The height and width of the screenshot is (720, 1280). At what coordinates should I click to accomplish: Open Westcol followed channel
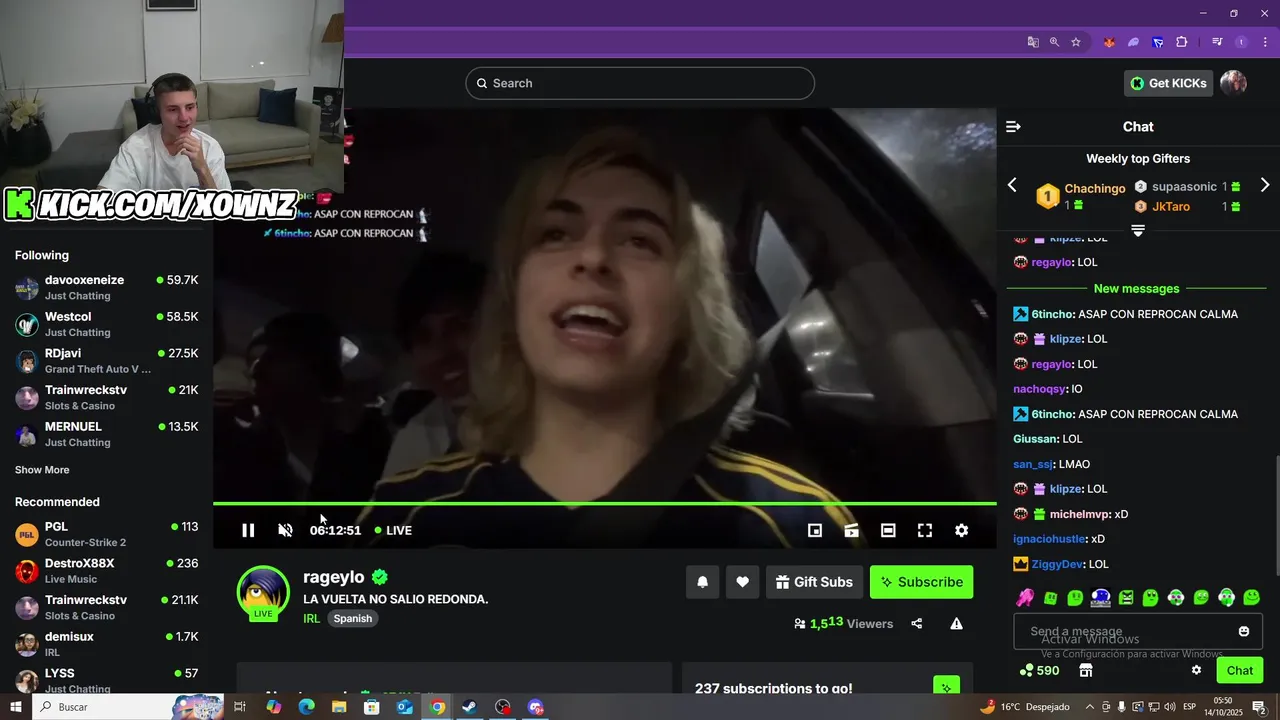[106, 324]
